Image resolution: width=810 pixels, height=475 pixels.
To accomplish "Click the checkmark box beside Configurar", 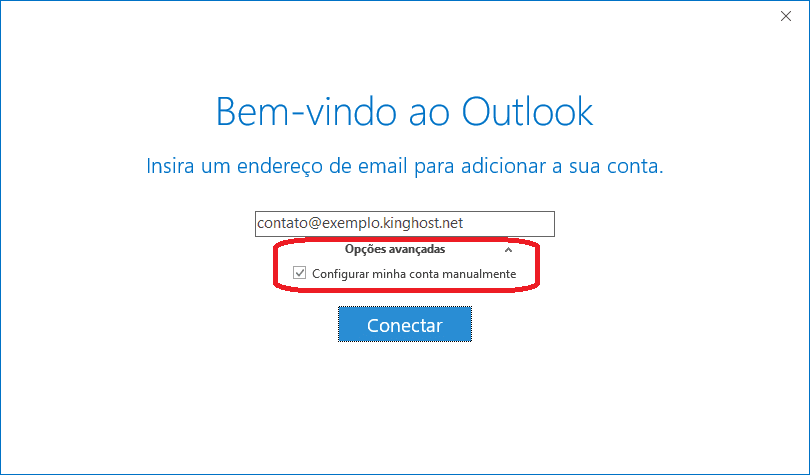I will [x=300, y=273].
